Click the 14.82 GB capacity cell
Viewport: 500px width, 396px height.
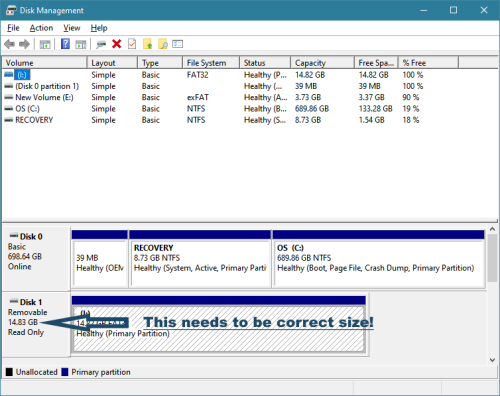(310, 75)
